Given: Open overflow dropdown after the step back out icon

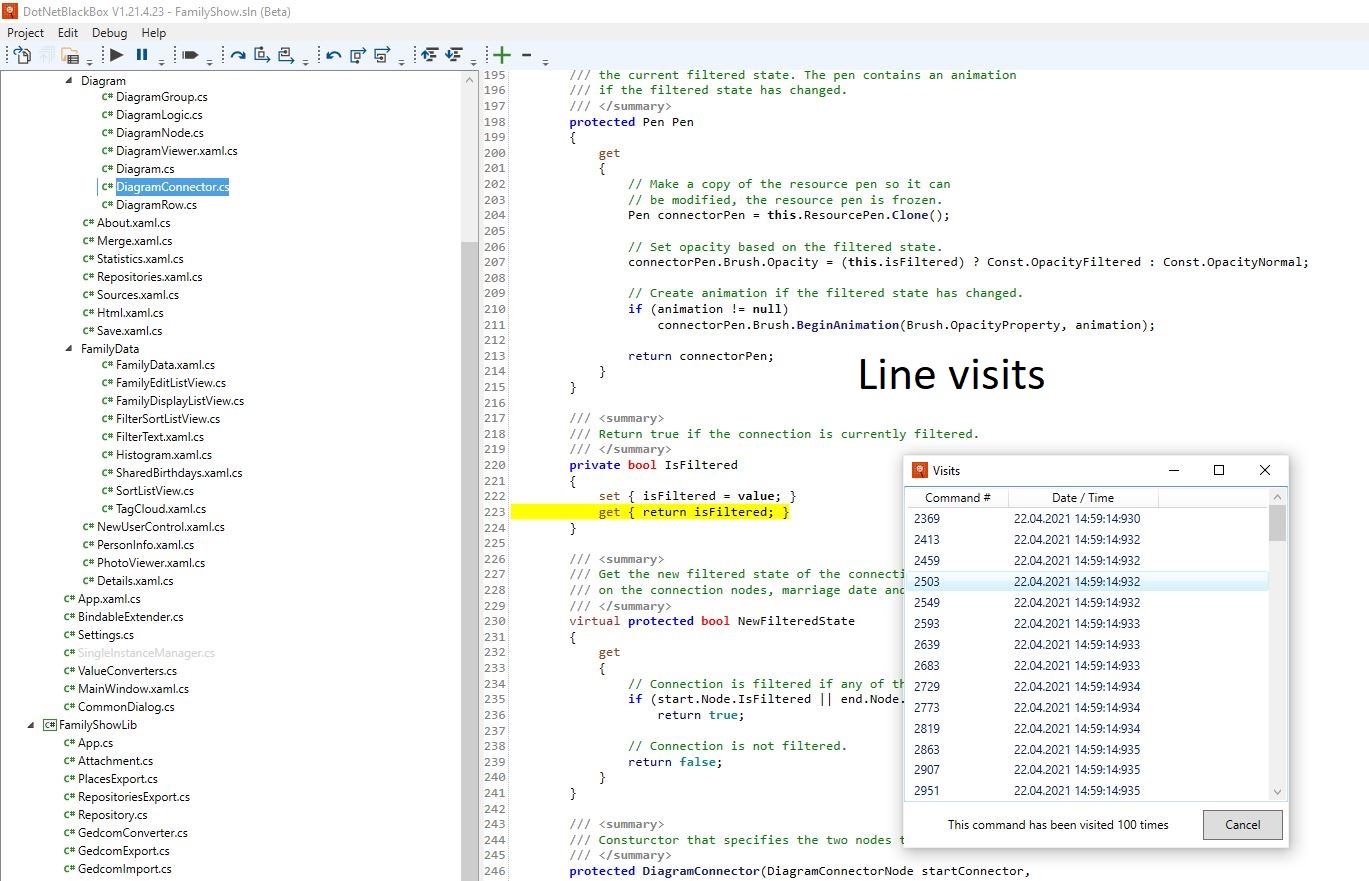Looking at the screenshot, I should tap(401, 62).
